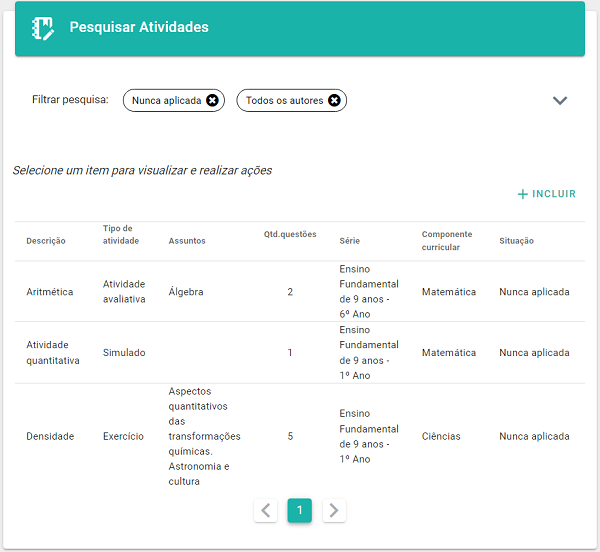
Task: Click the Todos os autores chip label
Action: pos(285,101)
